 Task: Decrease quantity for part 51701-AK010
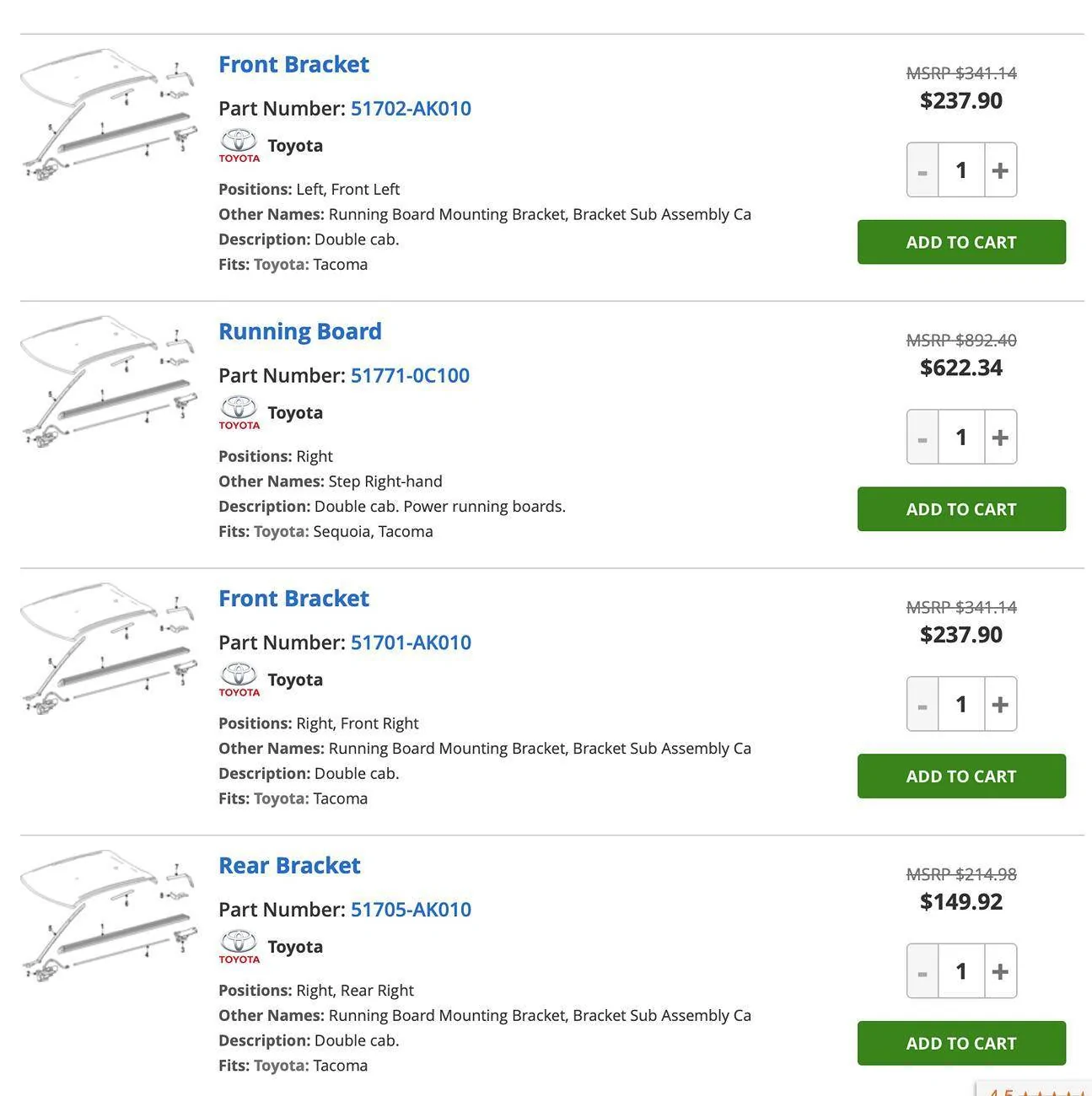click(923, 705)
